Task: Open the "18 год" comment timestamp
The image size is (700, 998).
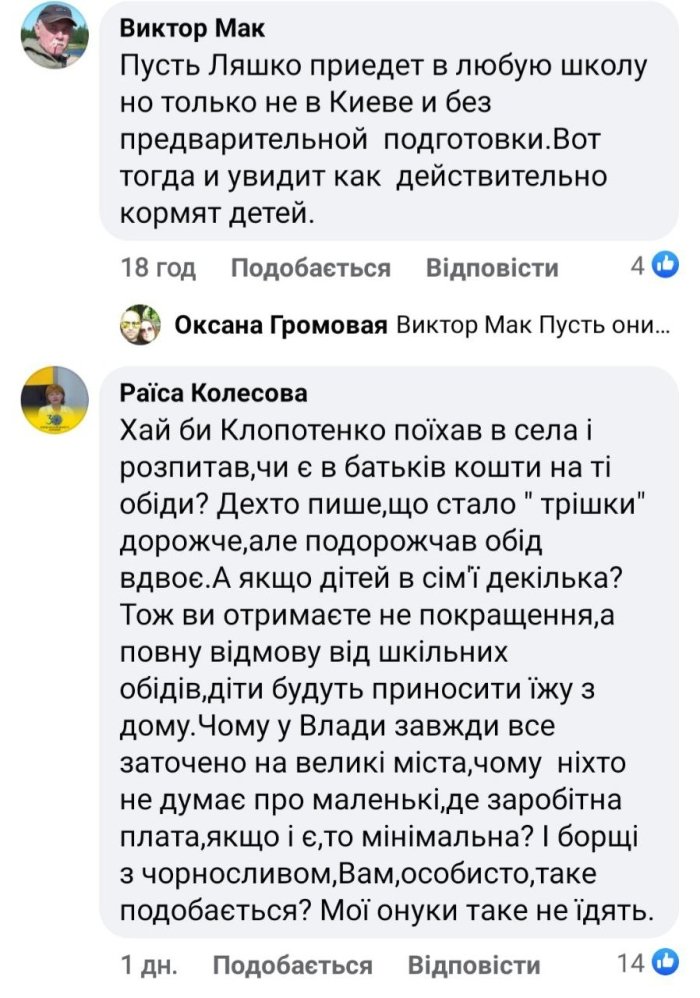Action: [158, 268]
